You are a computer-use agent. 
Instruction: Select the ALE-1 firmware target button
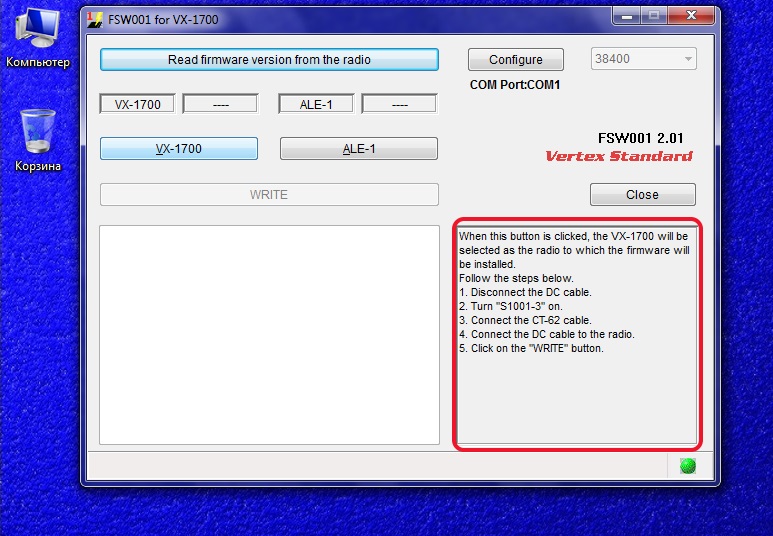click(359, 148)
